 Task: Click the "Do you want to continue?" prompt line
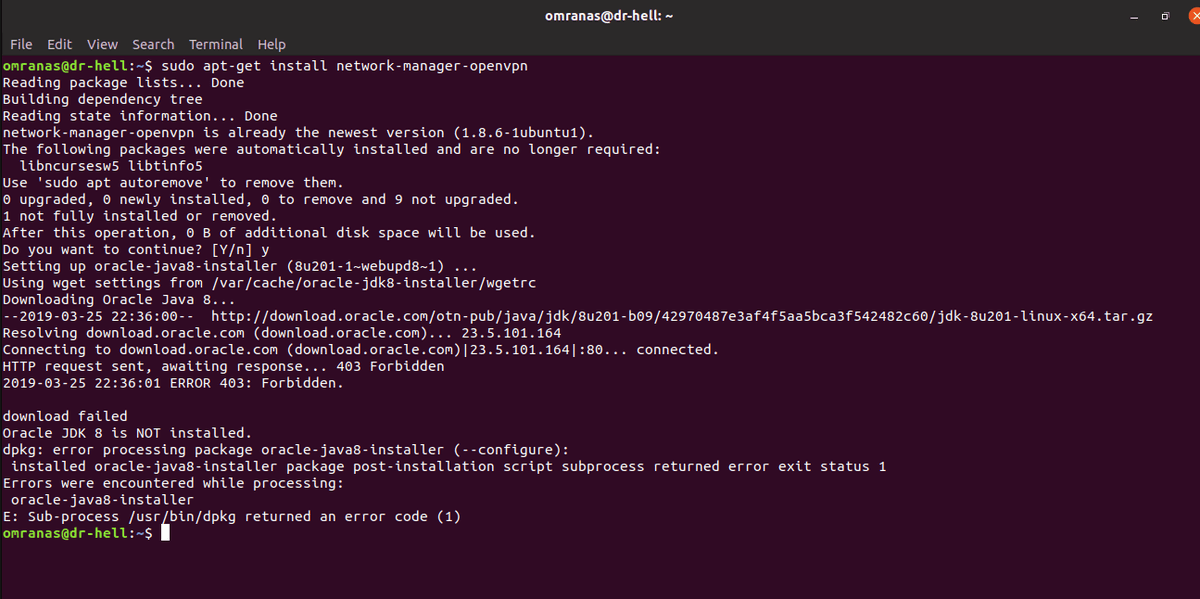pyautogui.click(x=136, y=249)
